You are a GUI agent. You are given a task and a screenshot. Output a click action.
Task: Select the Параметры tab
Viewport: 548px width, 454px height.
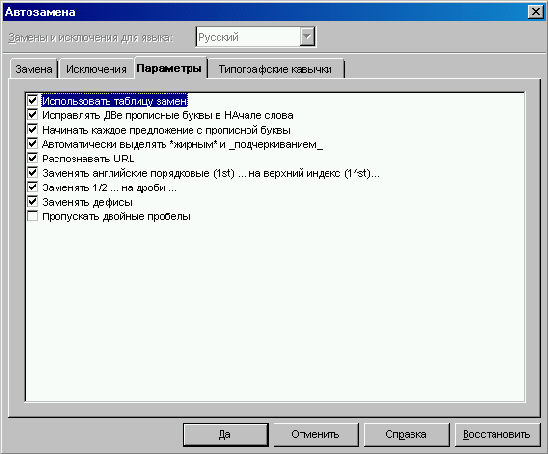coord(169,68)
